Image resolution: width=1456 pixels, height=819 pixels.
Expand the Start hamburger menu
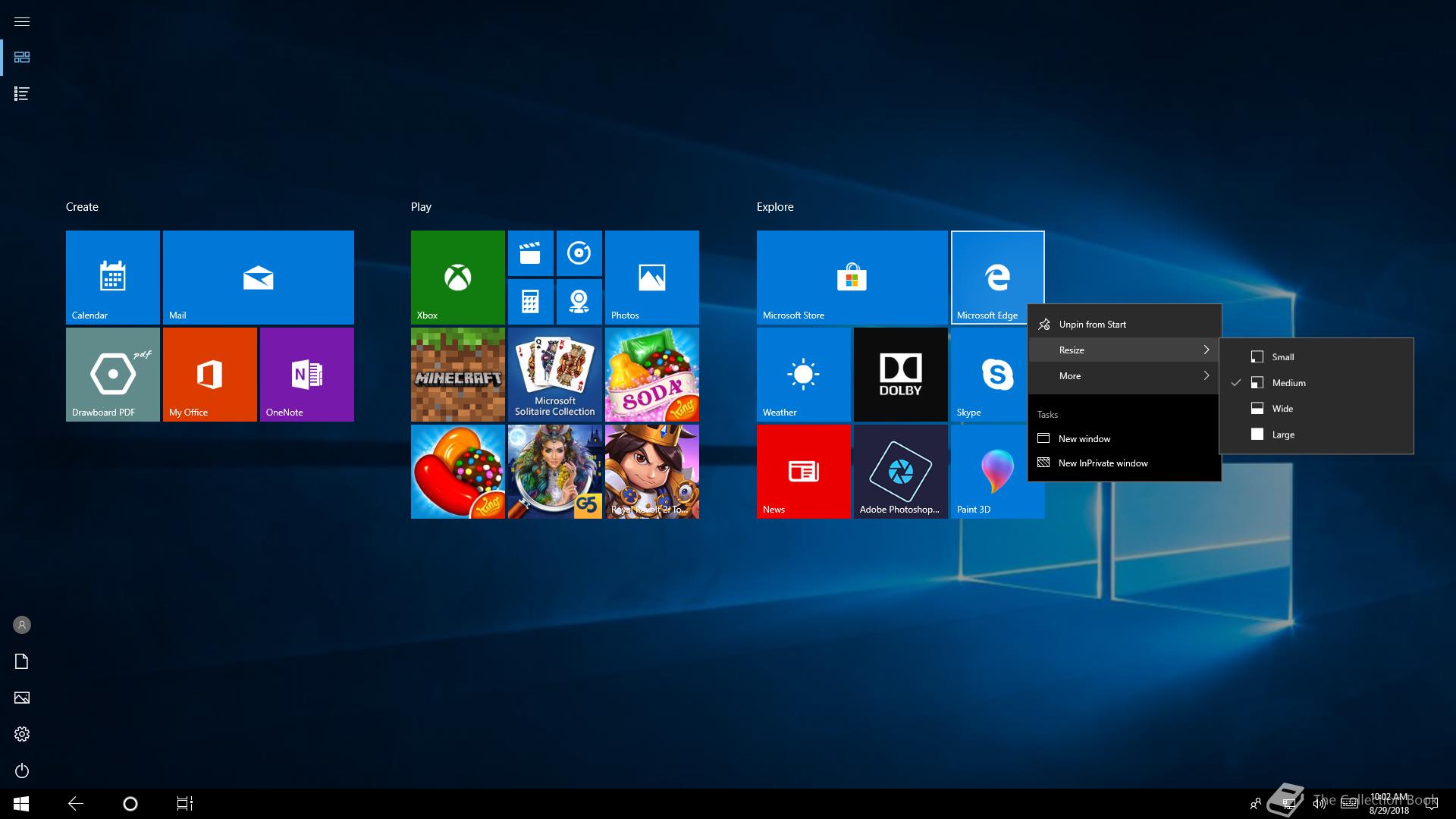click(x=22, y=21)
